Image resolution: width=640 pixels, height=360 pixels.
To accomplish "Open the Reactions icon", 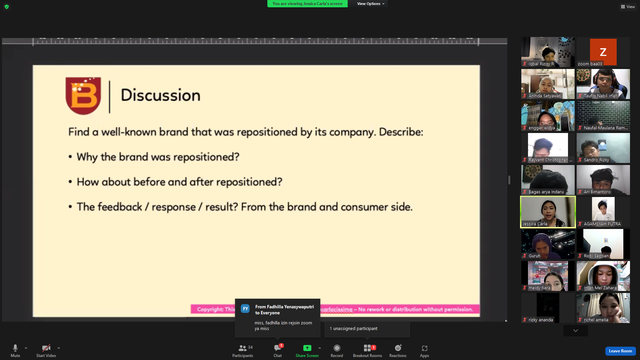I will coord(398,348).
